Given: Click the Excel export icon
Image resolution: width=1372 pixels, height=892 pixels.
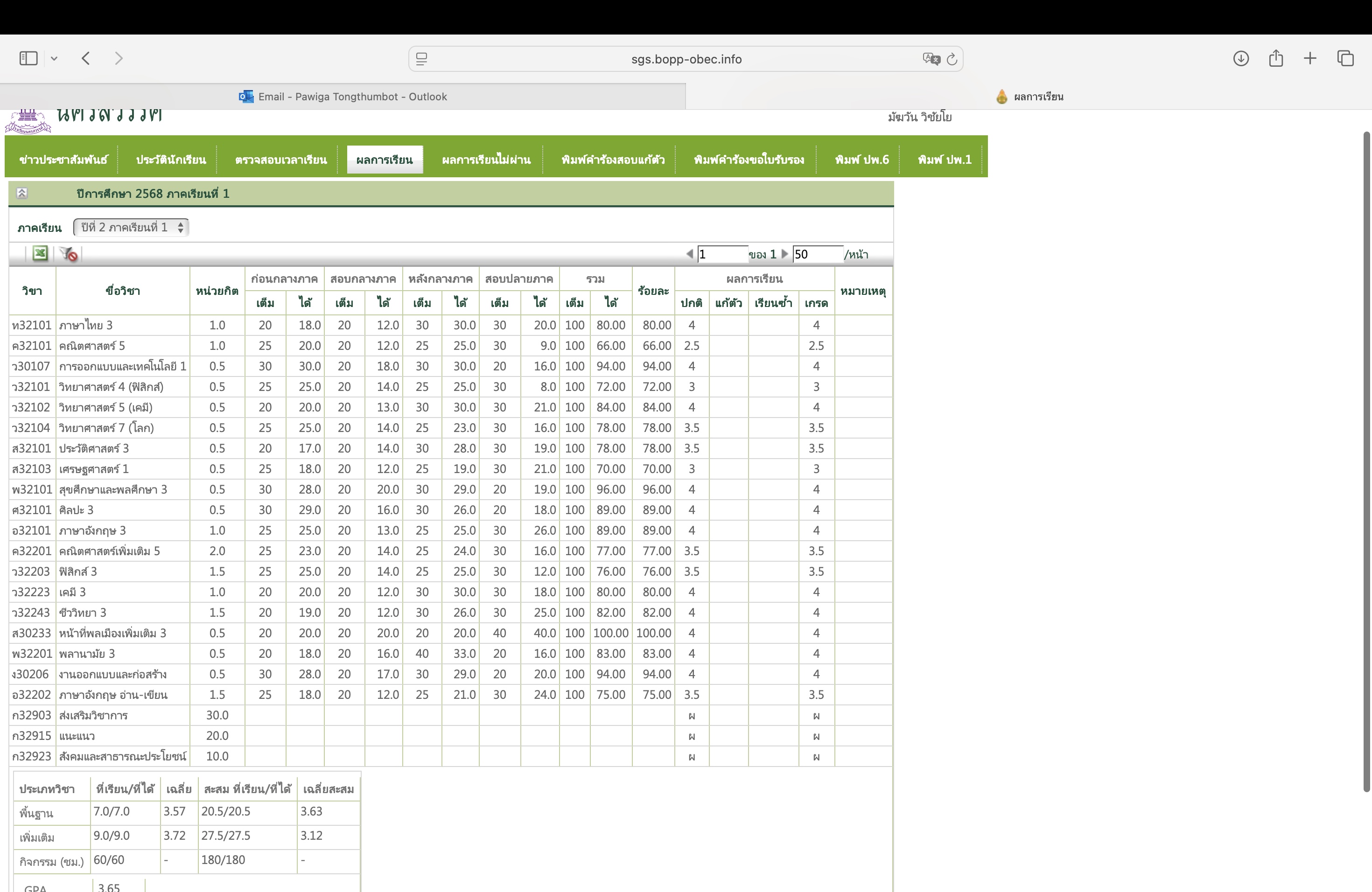Looking at the screenshot, I should [40, 253].
